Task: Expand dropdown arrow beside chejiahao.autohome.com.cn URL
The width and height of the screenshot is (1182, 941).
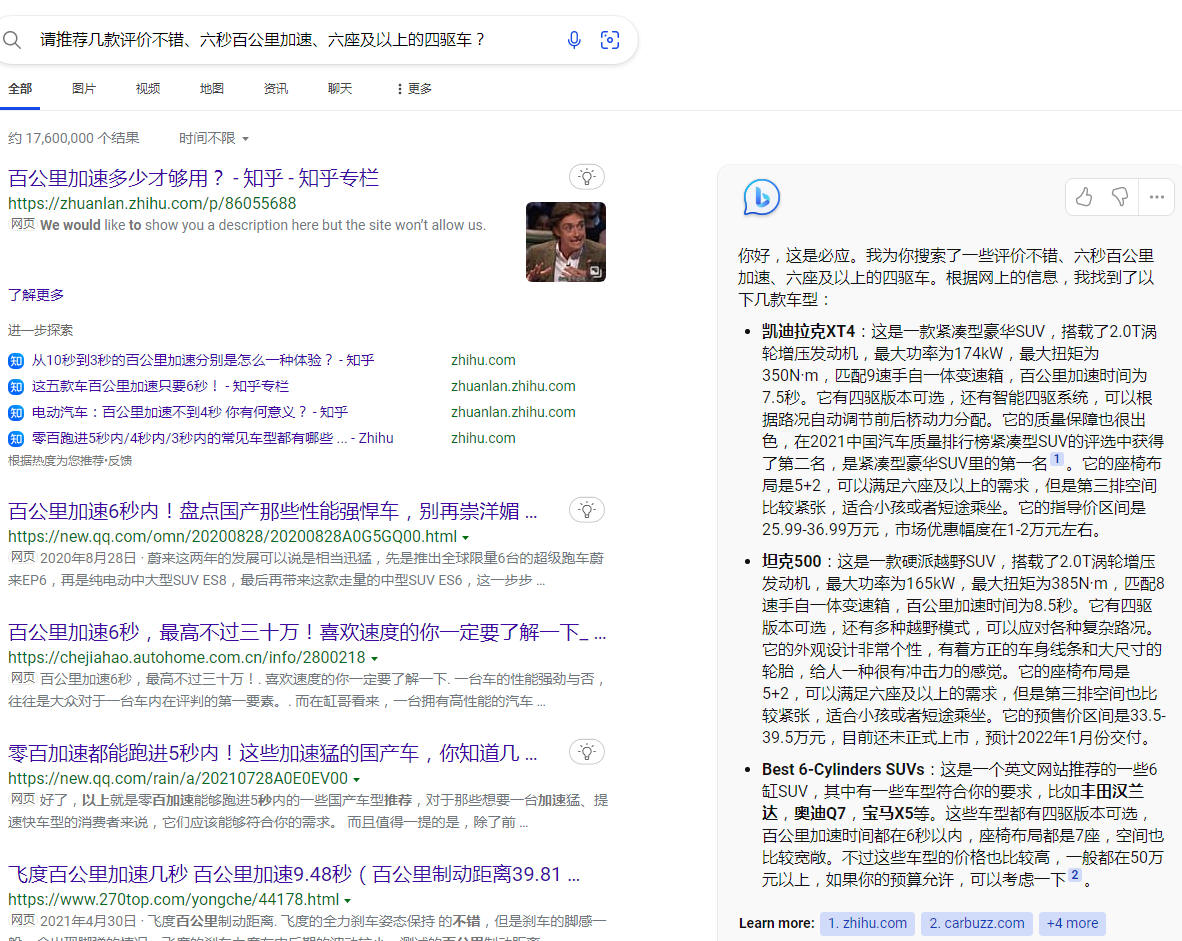Action: click(374, 658)
